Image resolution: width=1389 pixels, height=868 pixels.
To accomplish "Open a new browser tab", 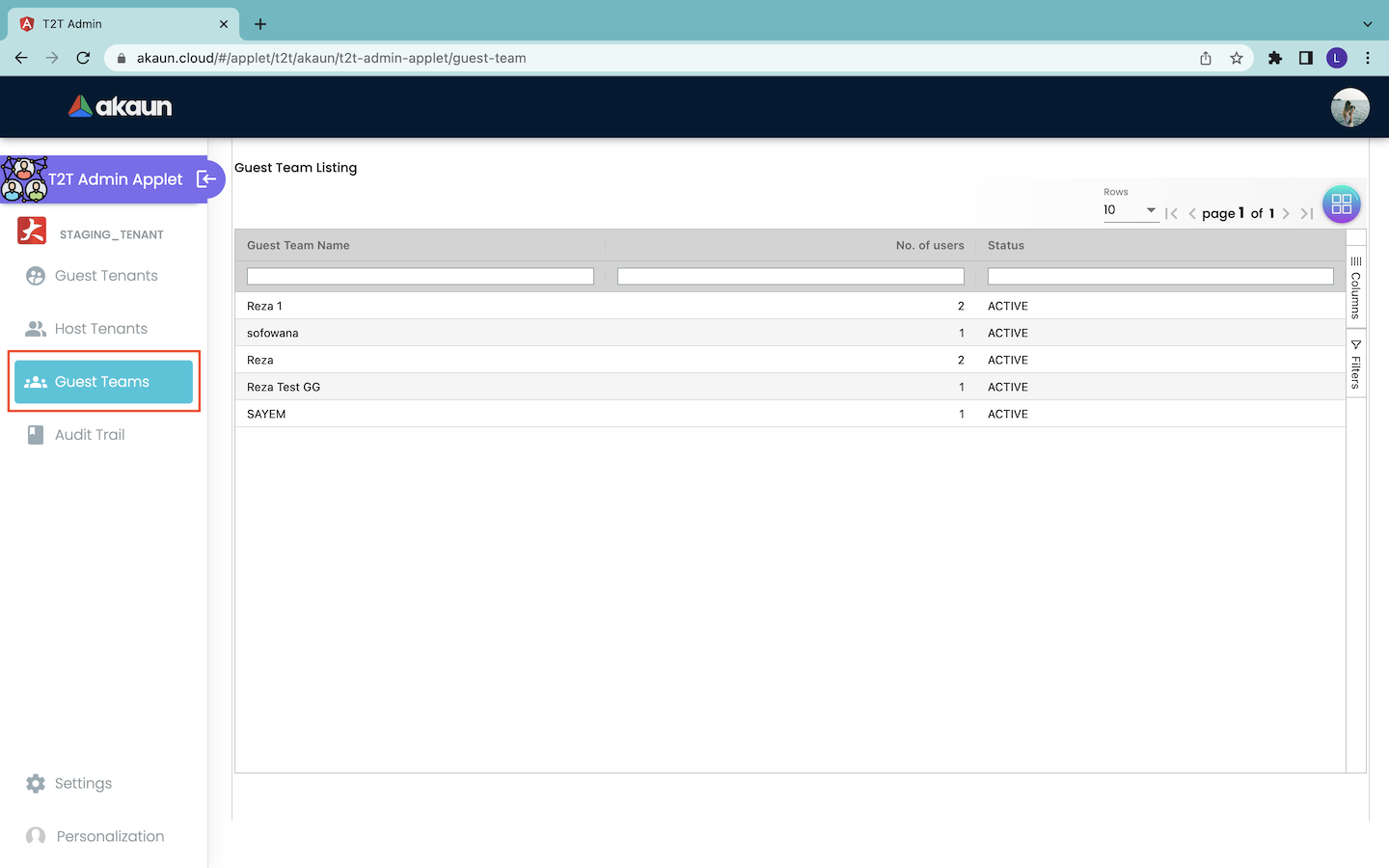I will click(x=260, y=24).
